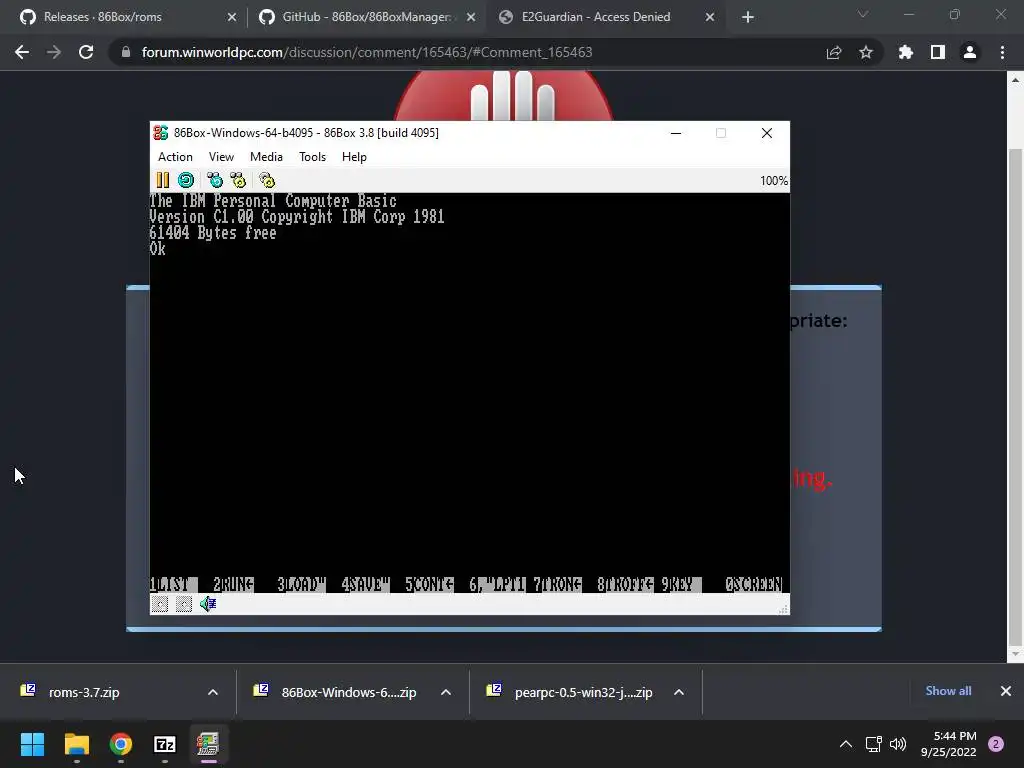
Task: Go back in Chrome
Action: [22, 52]
